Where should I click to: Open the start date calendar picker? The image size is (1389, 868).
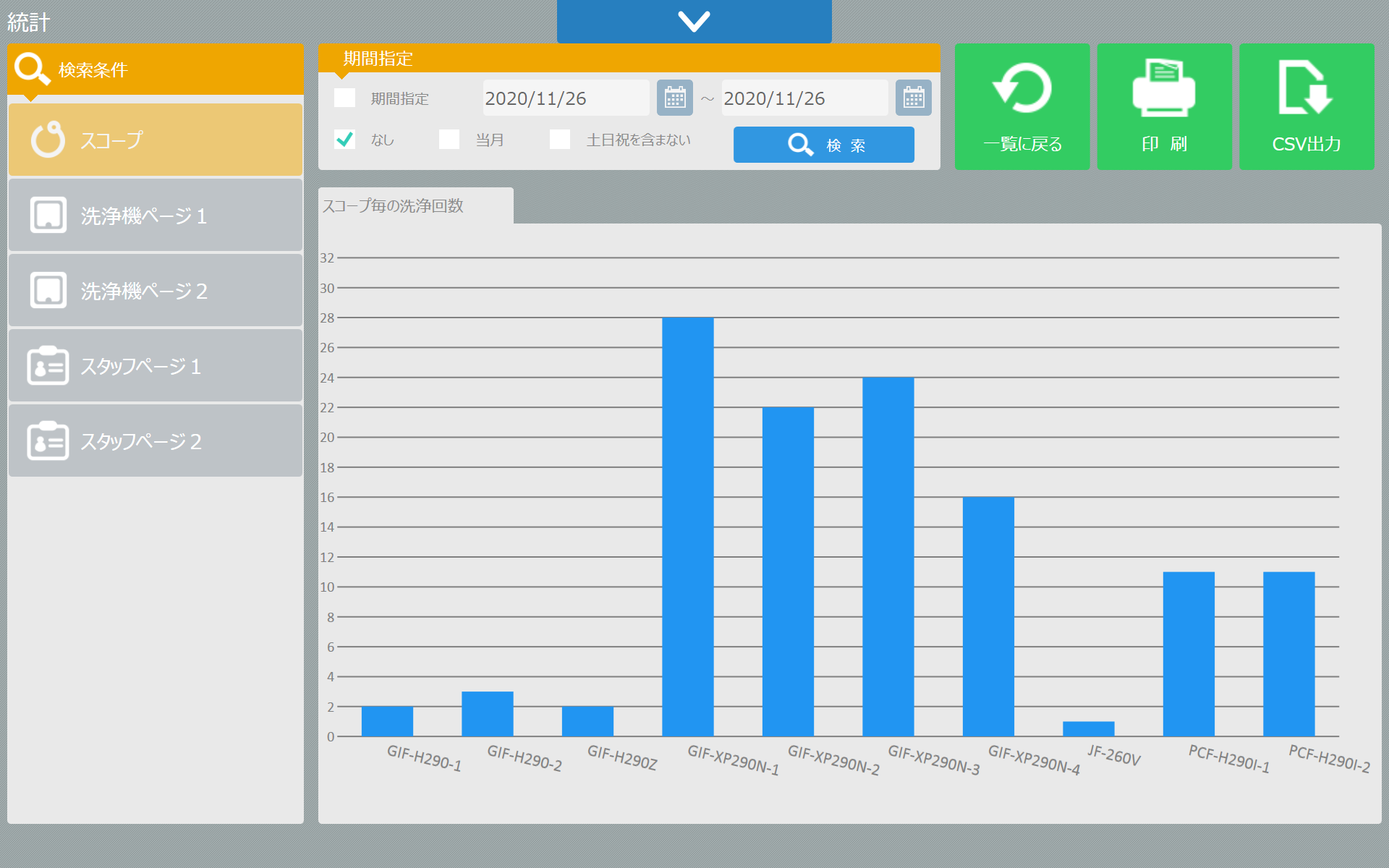coord(674,98)
